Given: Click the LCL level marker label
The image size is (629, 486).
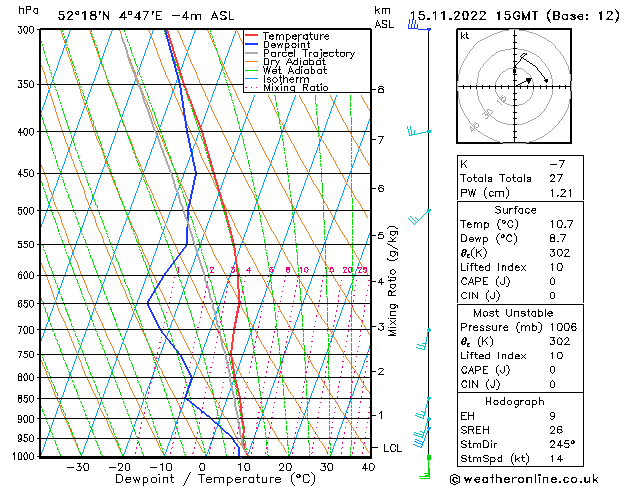Looking at the screenshot, I should point(392,448).
